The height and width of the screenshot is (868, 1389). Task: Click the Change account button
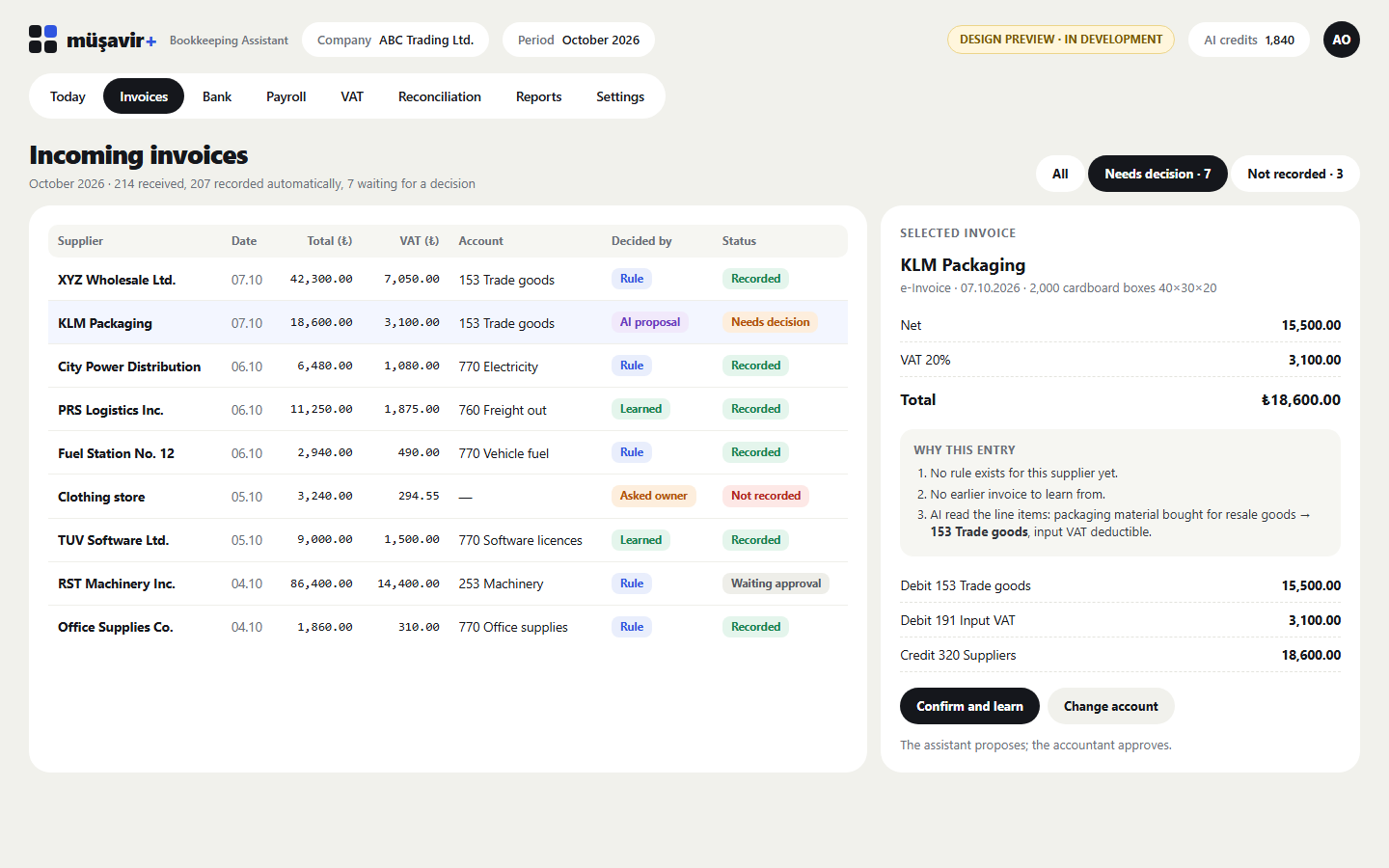point(1111,706)
